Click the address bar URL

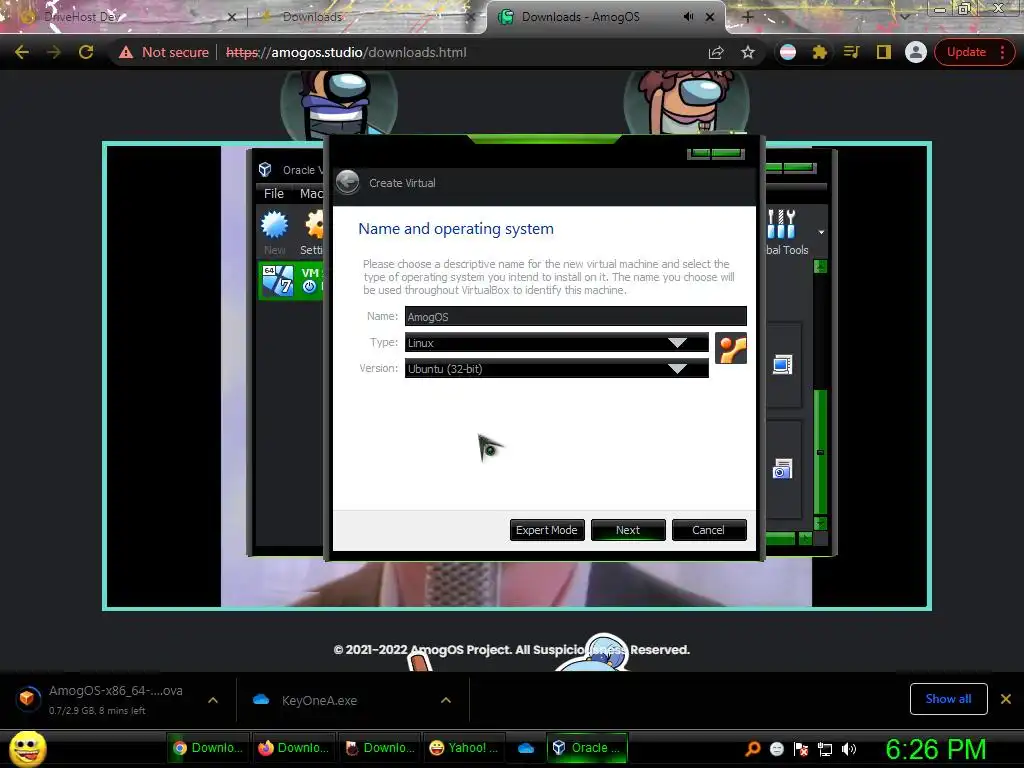(346, 52)
